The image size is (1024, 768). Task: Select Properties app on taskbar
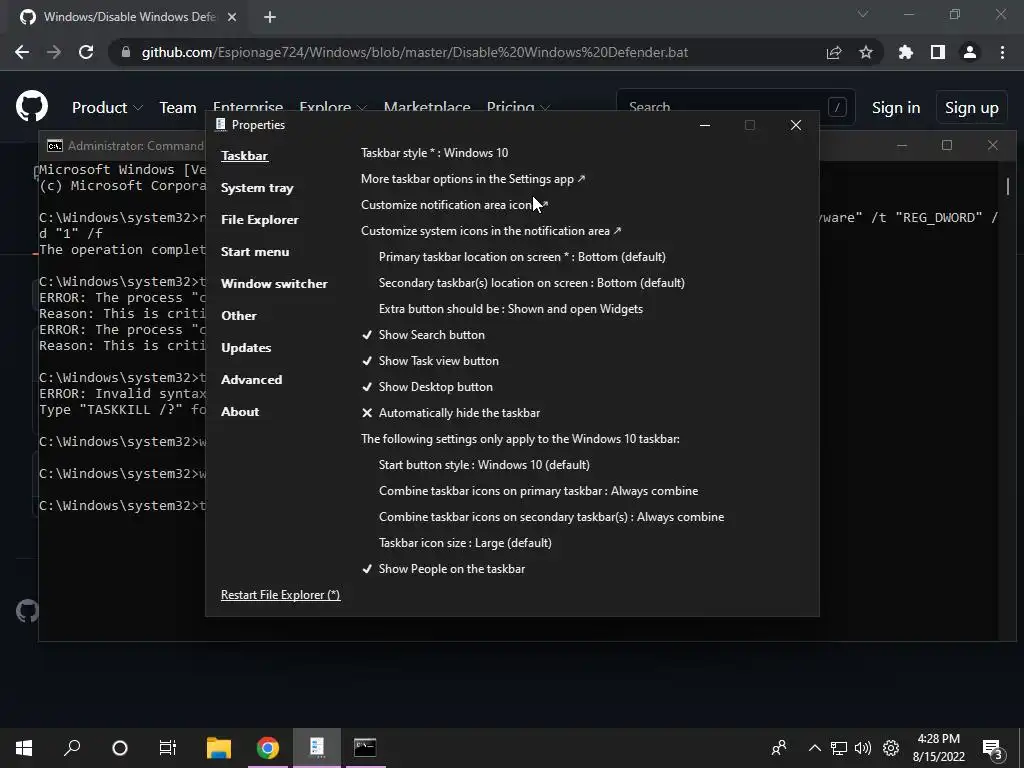click(x=317, y=748)
